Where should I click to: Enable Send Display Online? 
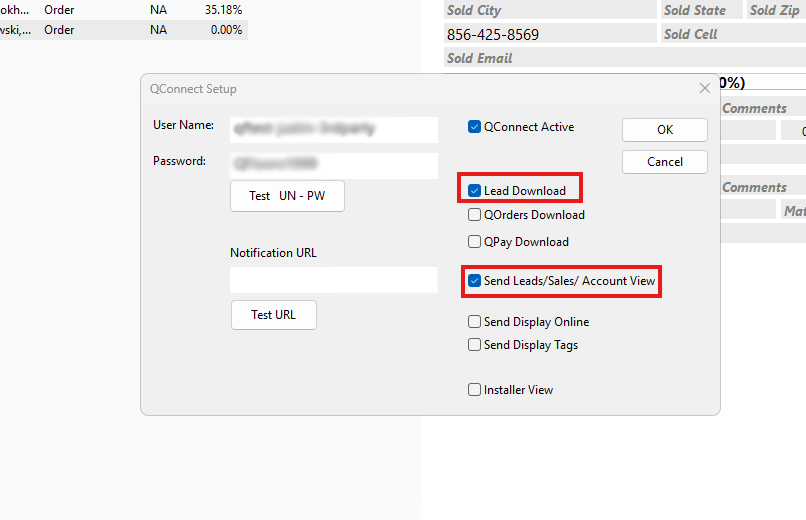(x=474, y=322)
